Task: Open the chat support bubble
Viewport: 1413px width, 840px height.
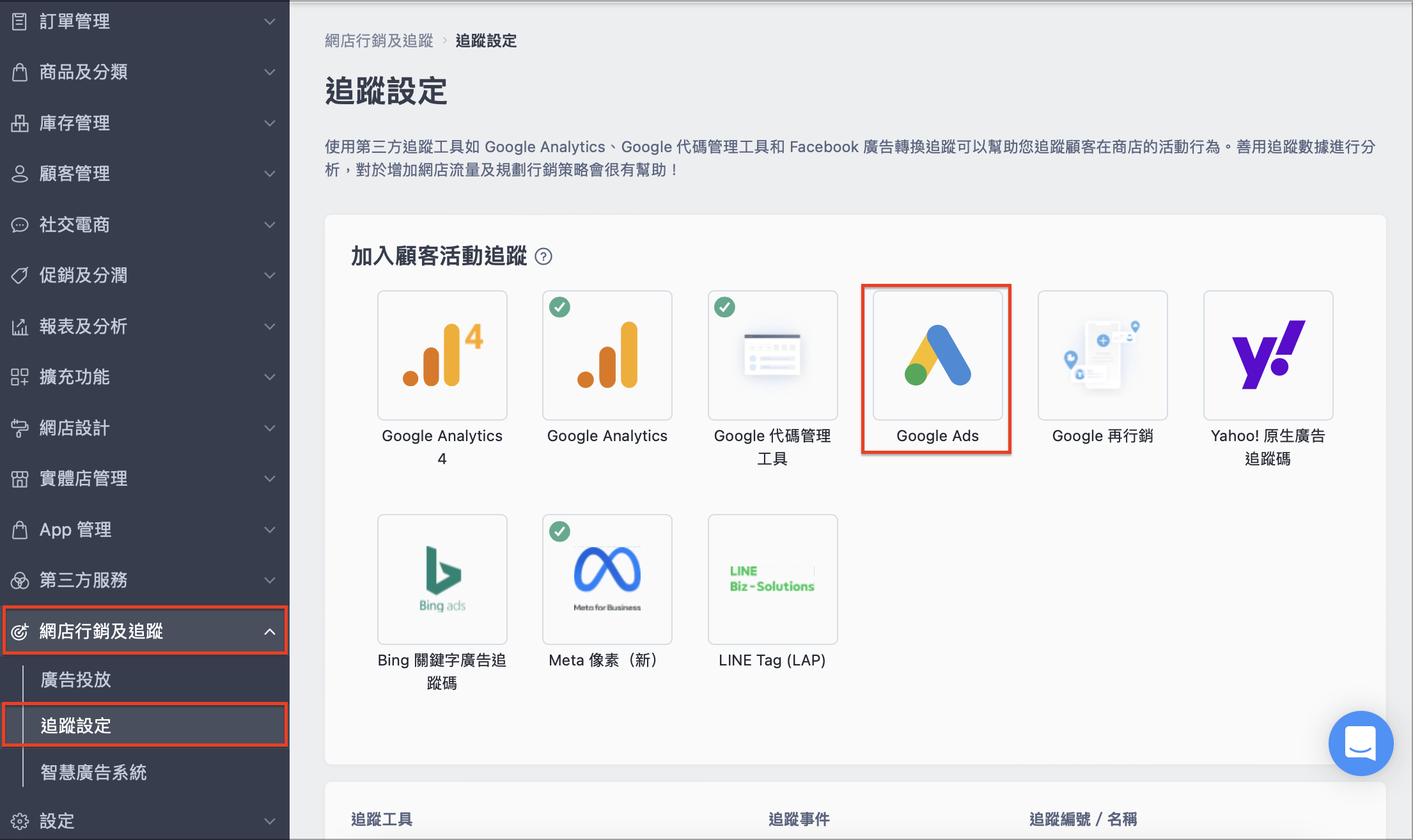Action: 1361,743
